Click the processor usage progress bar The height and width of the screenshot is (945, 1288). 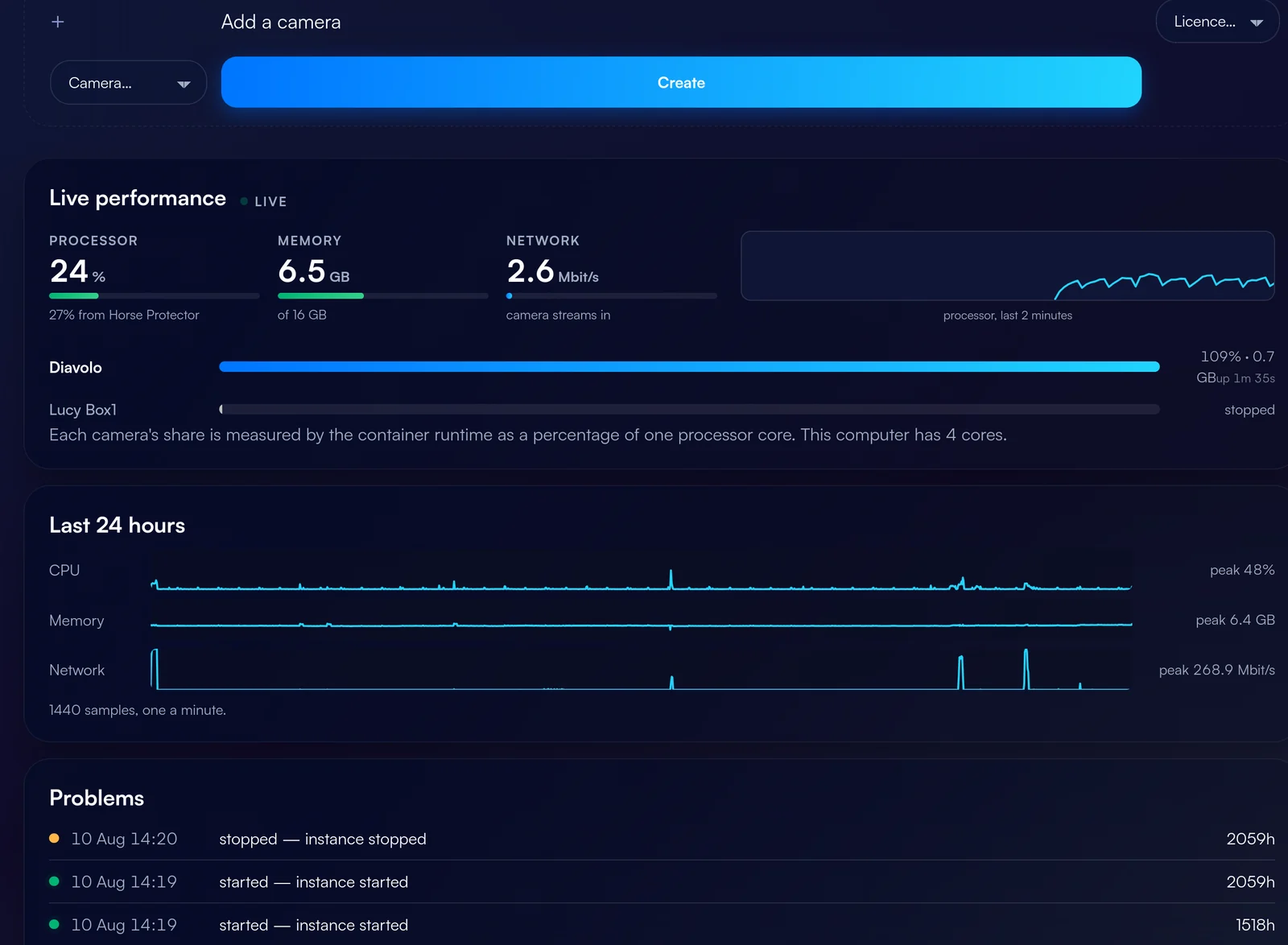[x=154, y=296]
